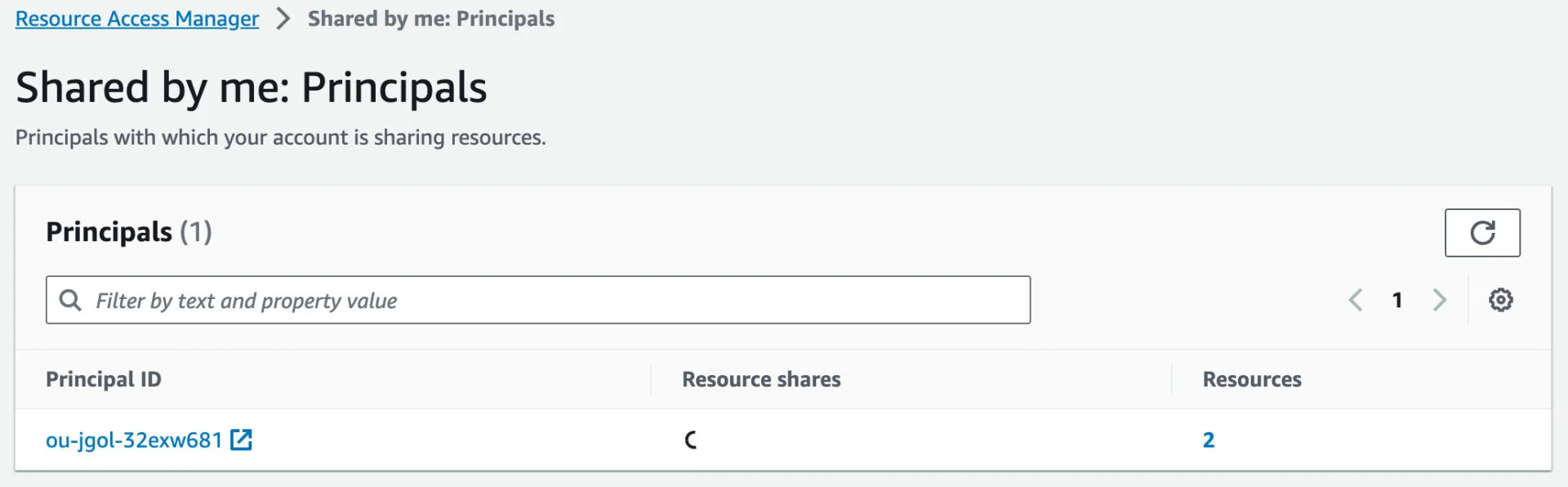Click external link icon beside ou-jgol-32exw681
Screen dimensions: 1568x487
[241, 440]
